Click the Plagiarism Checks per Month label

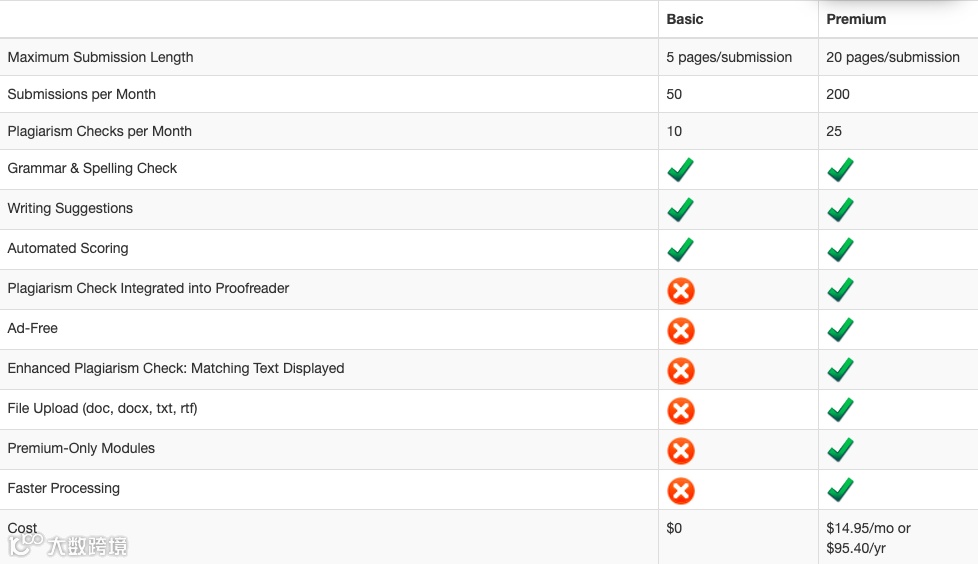[99, 131]
